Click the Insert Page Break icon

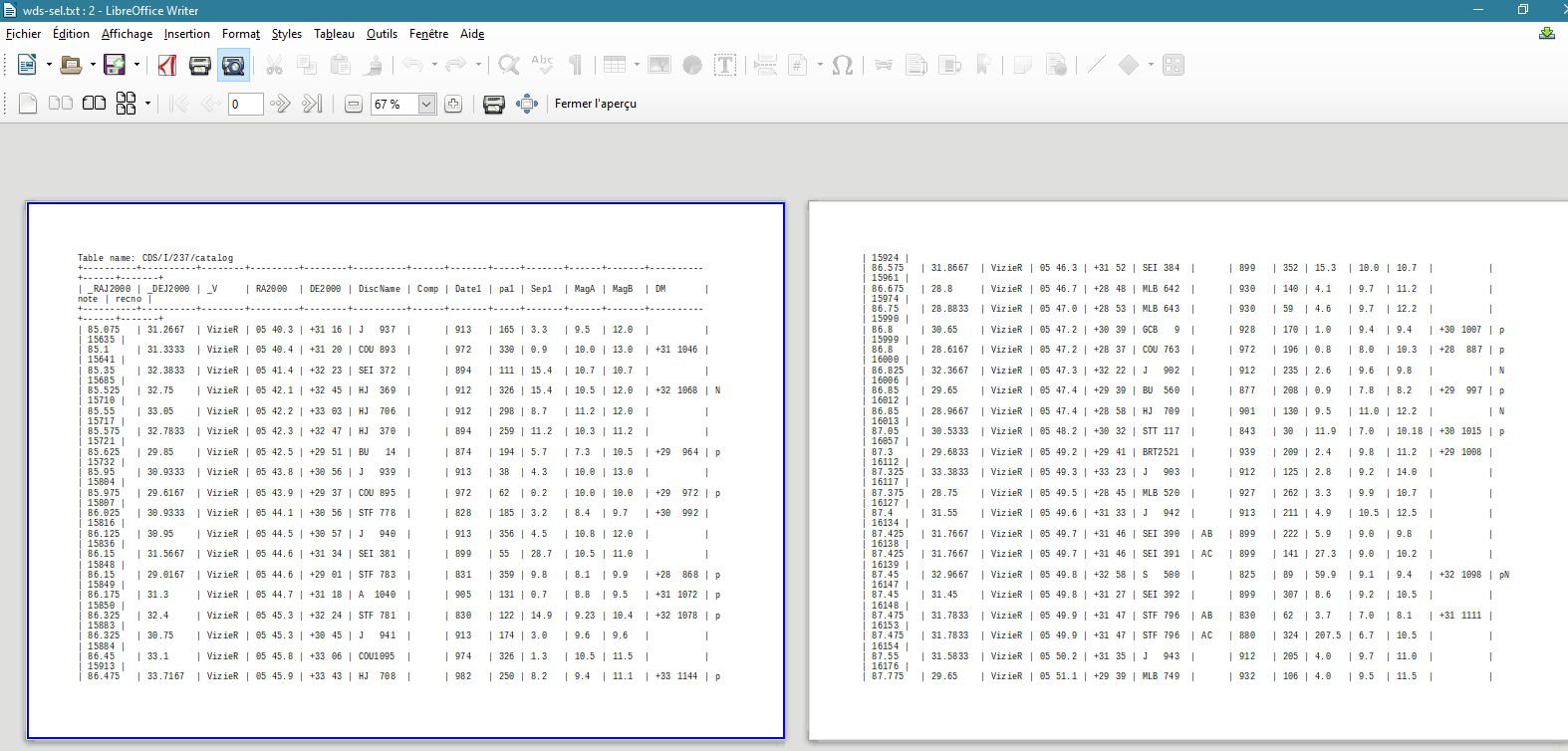765,66
